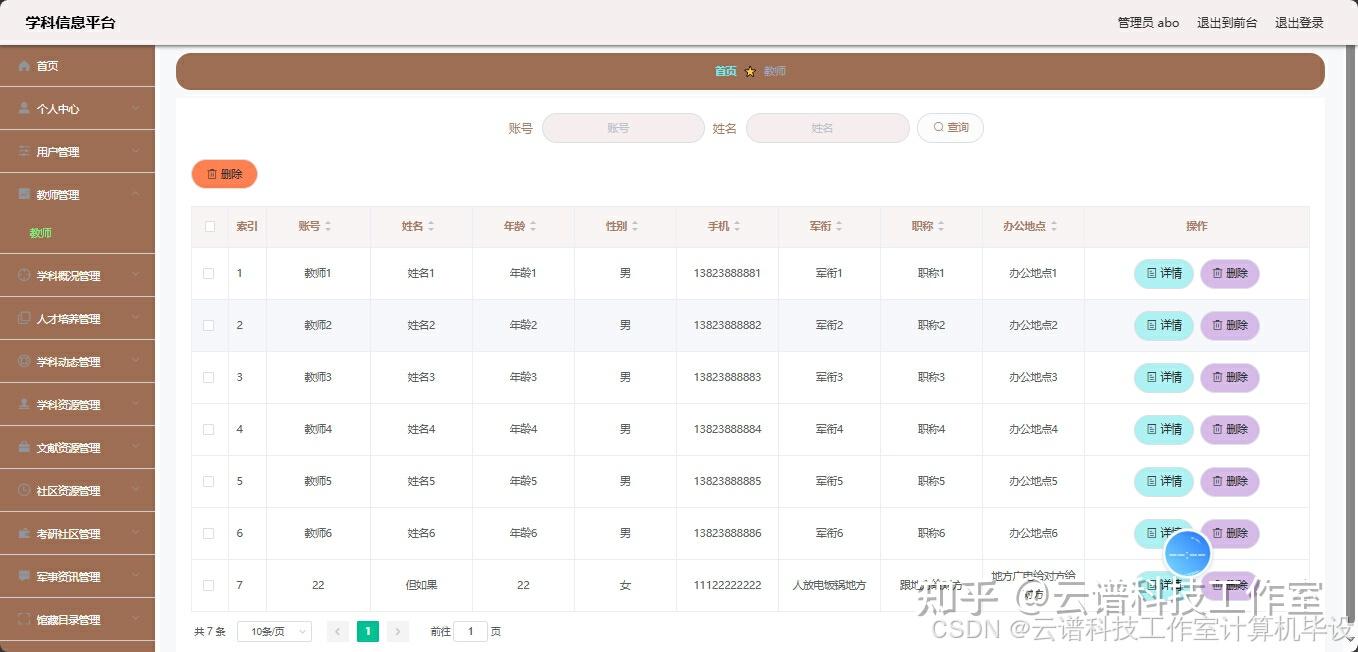Click the 首页 breadcrumb link
Image resolution: width=1358 pixels, height=652 pixels.
(725, 71)
